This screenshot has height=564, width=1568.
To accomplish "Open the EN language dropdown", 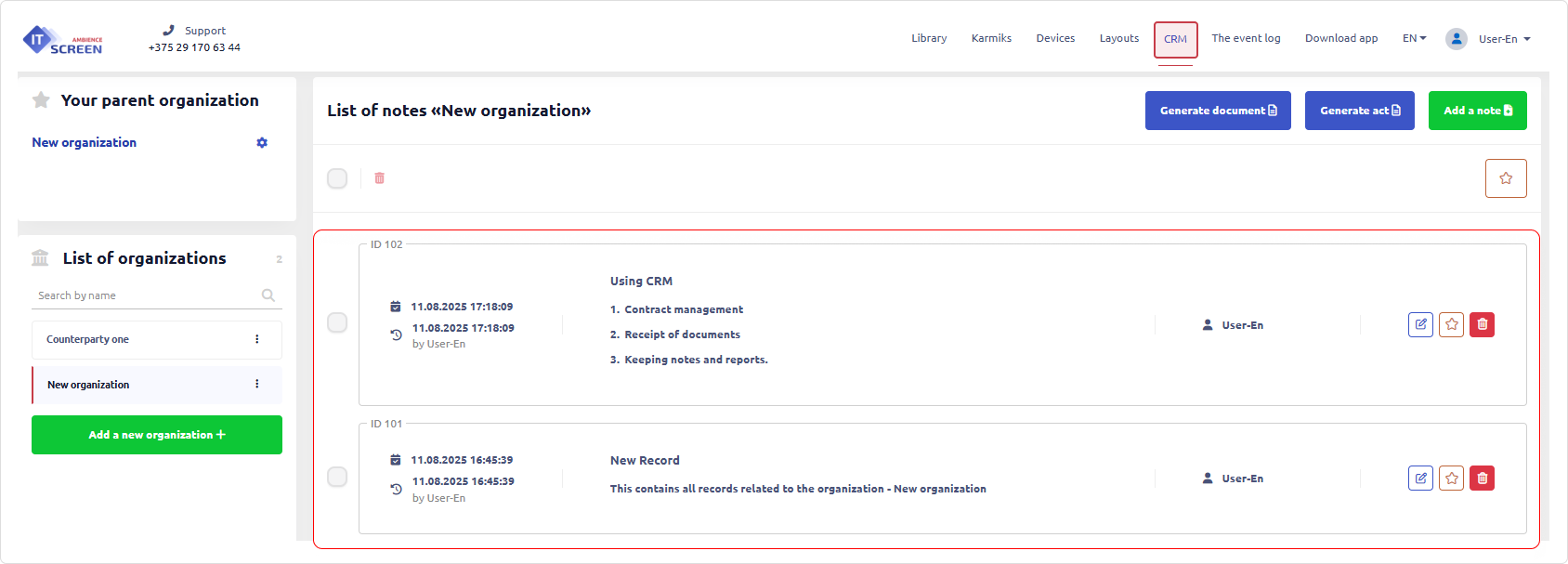I will click(1414, 38).
